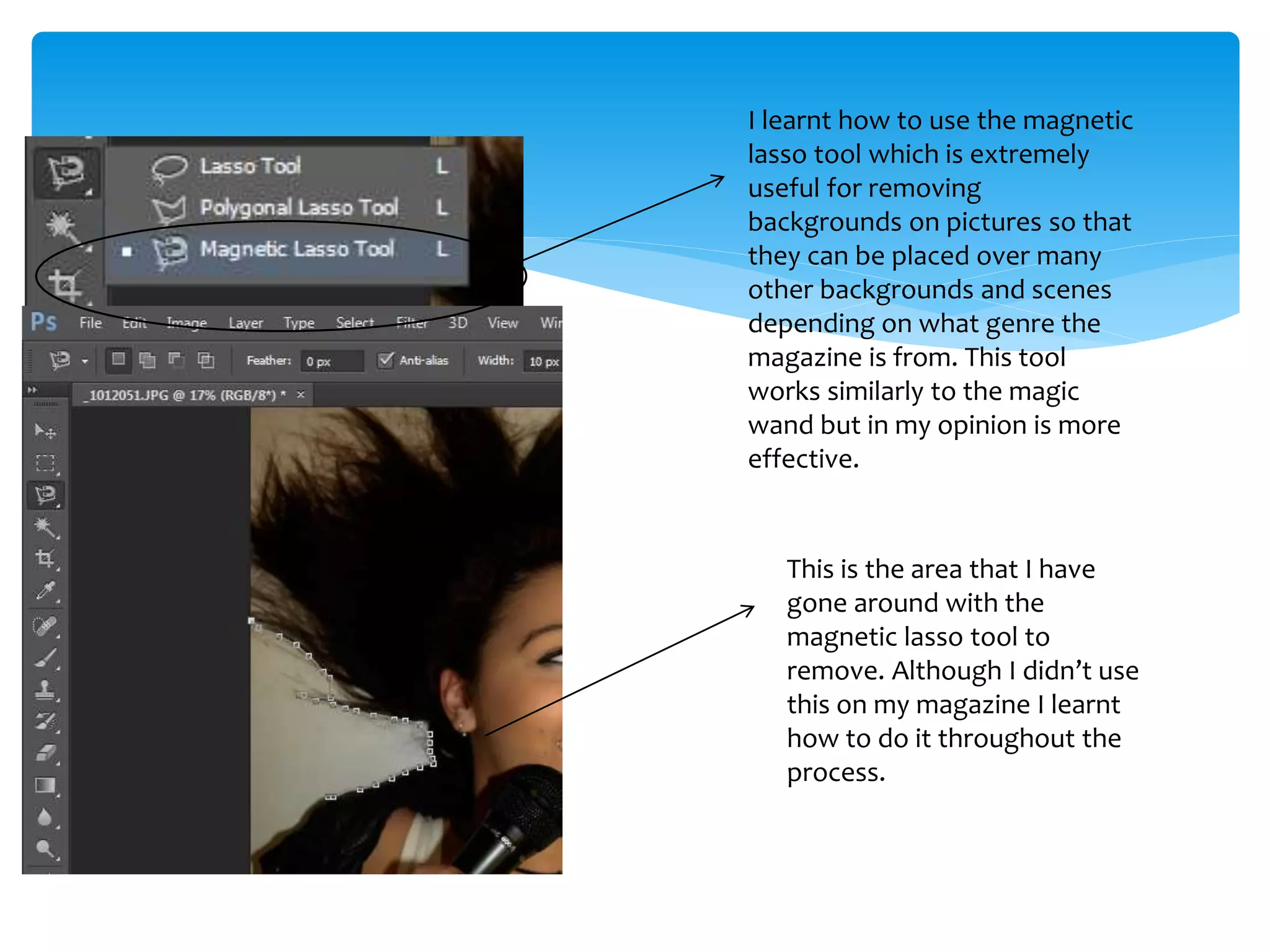Choose New selection mode icon
This screenshot has height=952, width=1270.
point(118,359)
